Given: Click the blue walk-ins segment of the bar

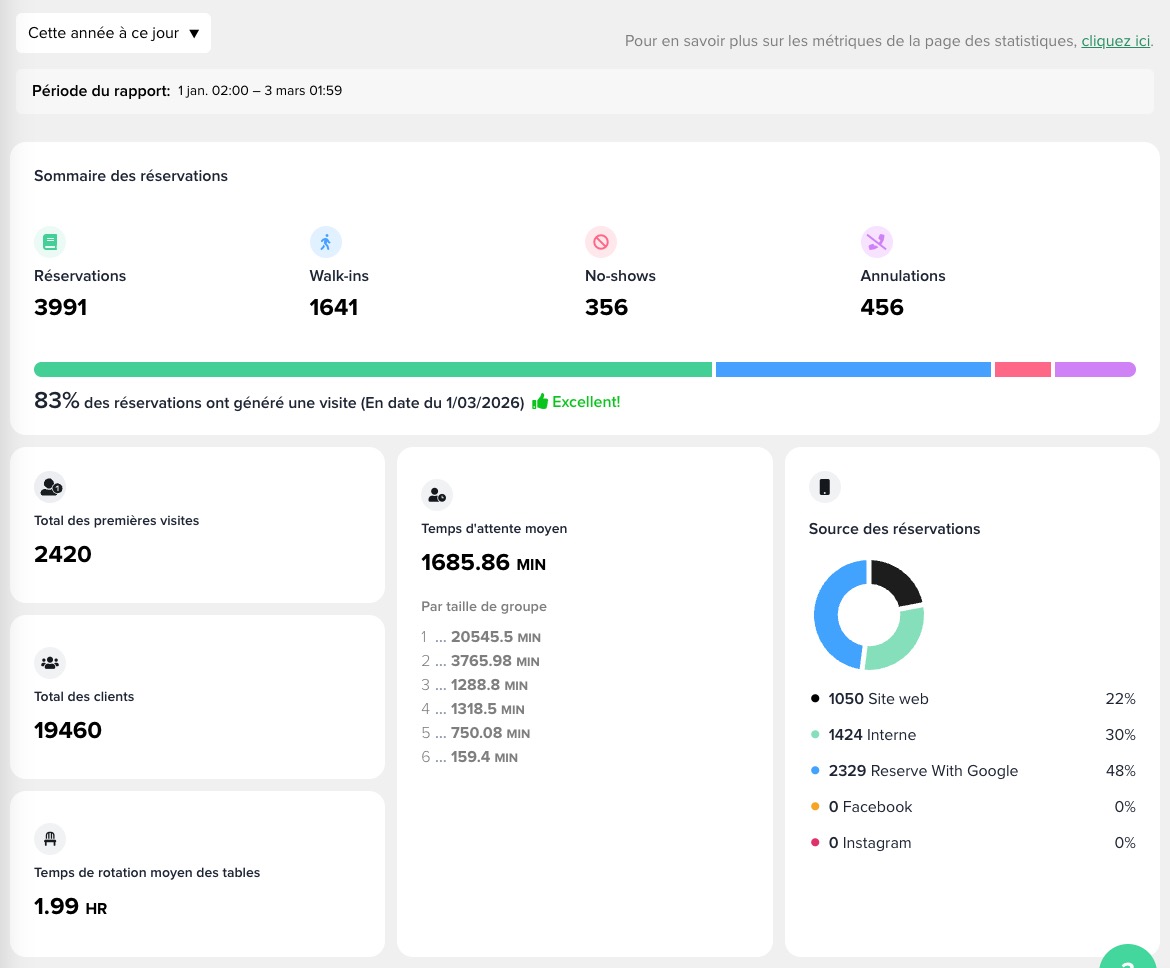Looking at the screenshot, I should pyautogui.click(x=853, y=370).
